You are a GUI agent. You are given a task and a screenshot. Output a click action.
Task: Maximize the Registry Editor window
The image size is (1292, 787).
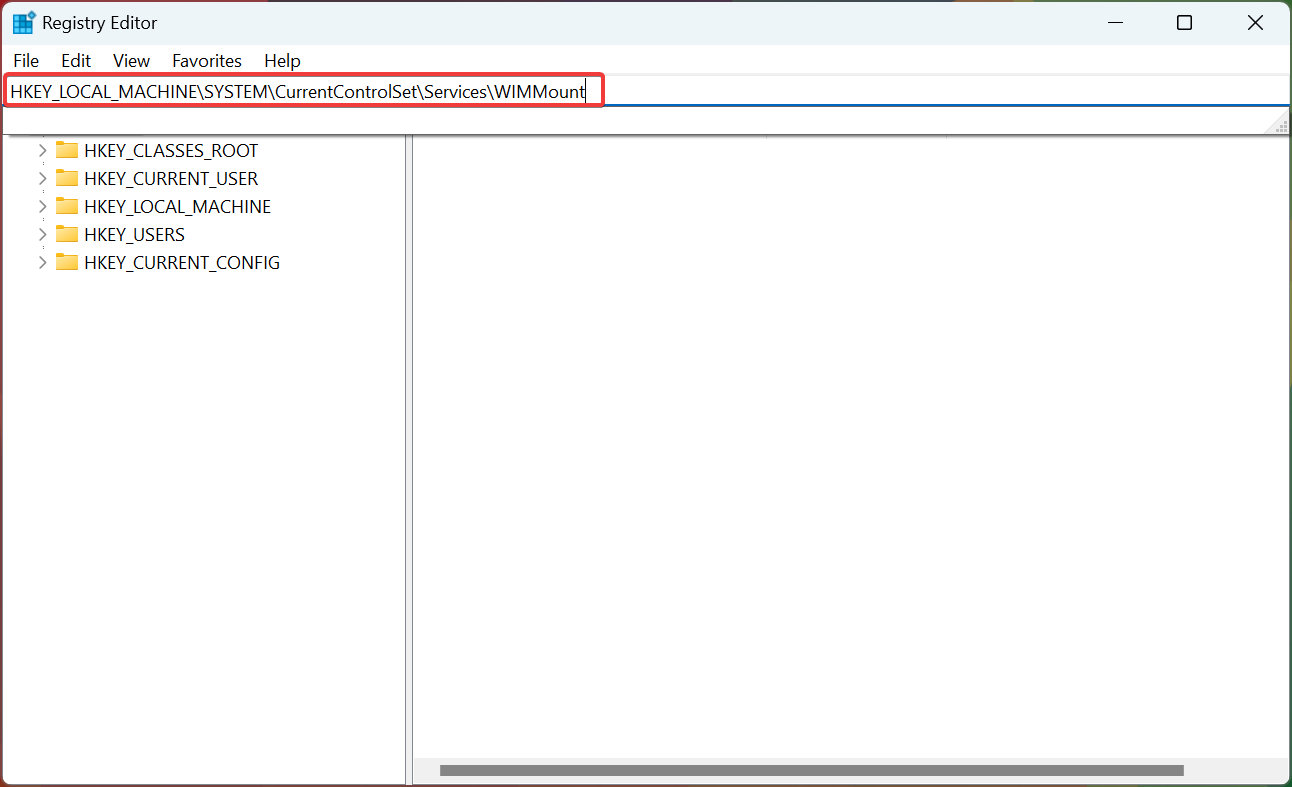point(1184,23)
